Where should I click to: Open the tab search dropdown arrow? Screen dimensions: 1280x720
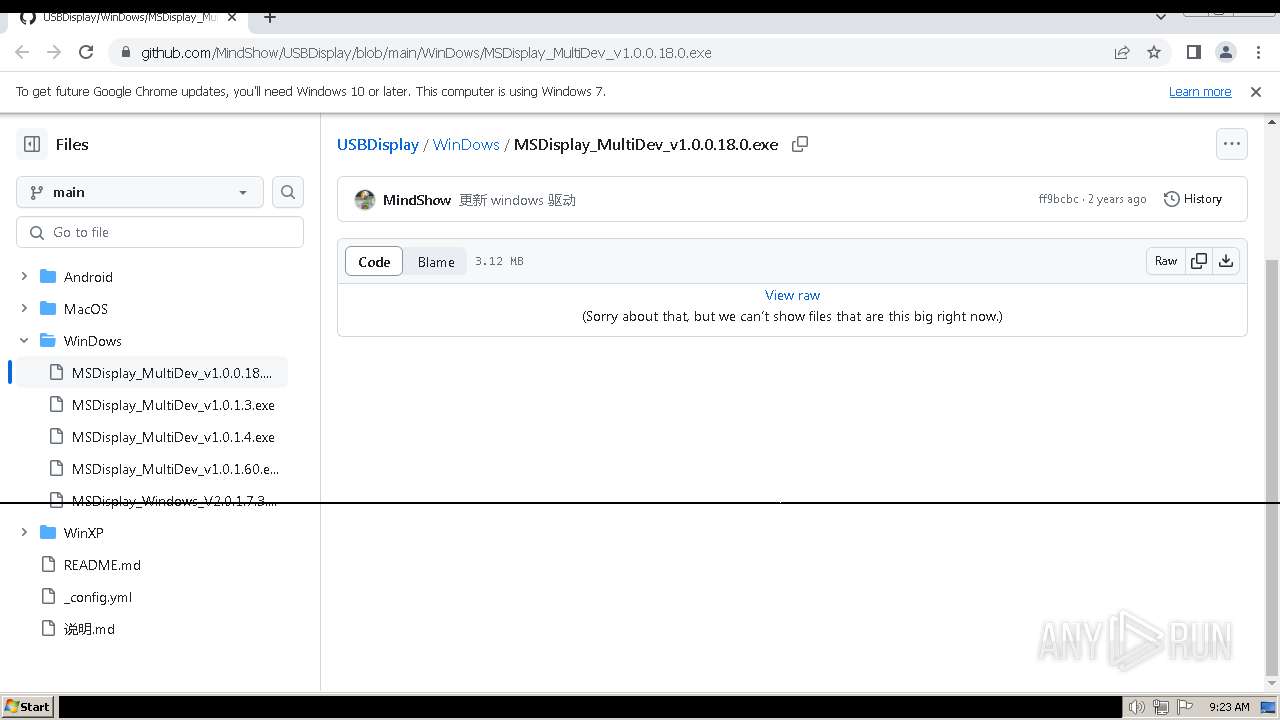pyautogui.click(x=1161, y=17)
